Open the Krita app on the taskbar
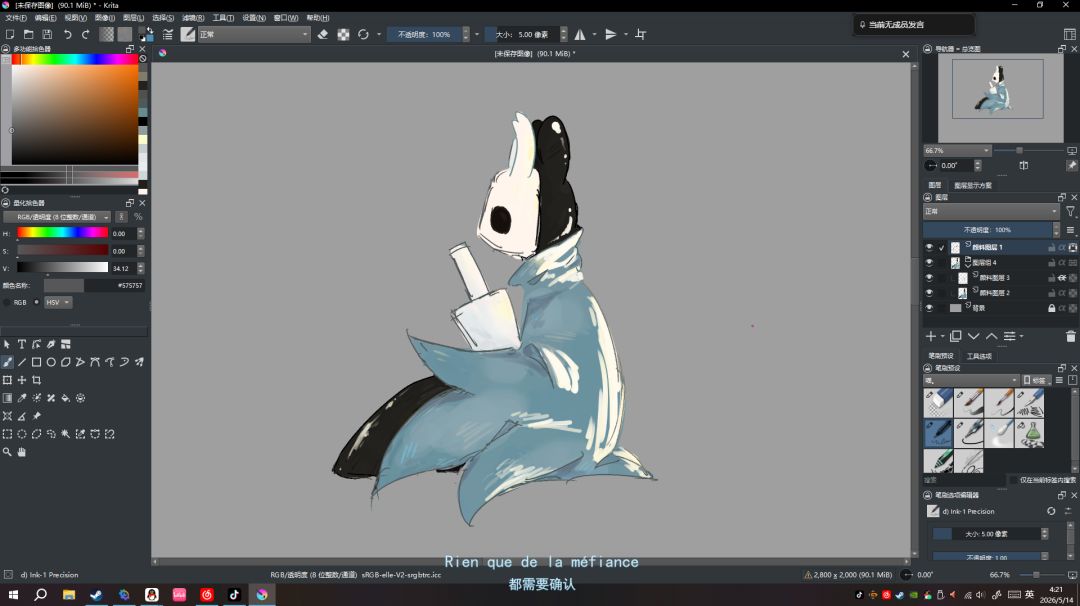 click(x=262, y=594)
